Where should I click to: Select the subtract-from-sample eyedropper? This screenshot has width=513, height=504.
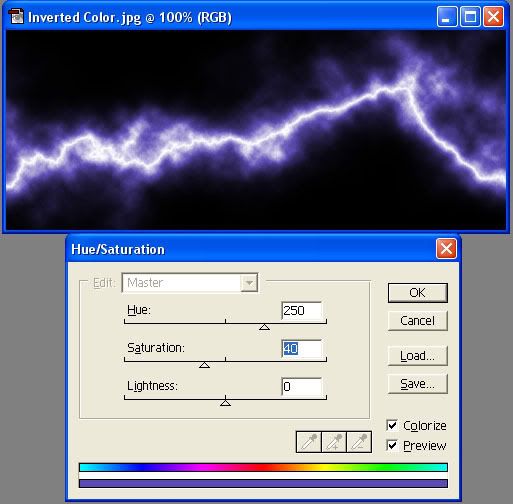click(x=359, y=442)
